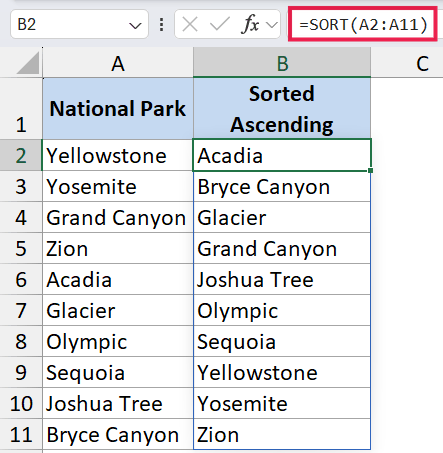
Task: Select cell B5 containing Grand Canyon
Action: pos(282,248)
